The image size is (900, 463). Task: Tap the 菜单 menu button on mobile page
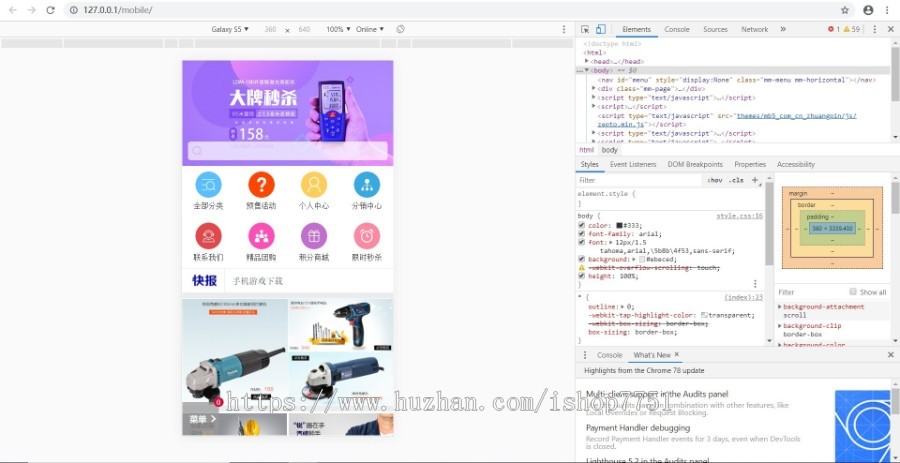[x=203, y=419]
